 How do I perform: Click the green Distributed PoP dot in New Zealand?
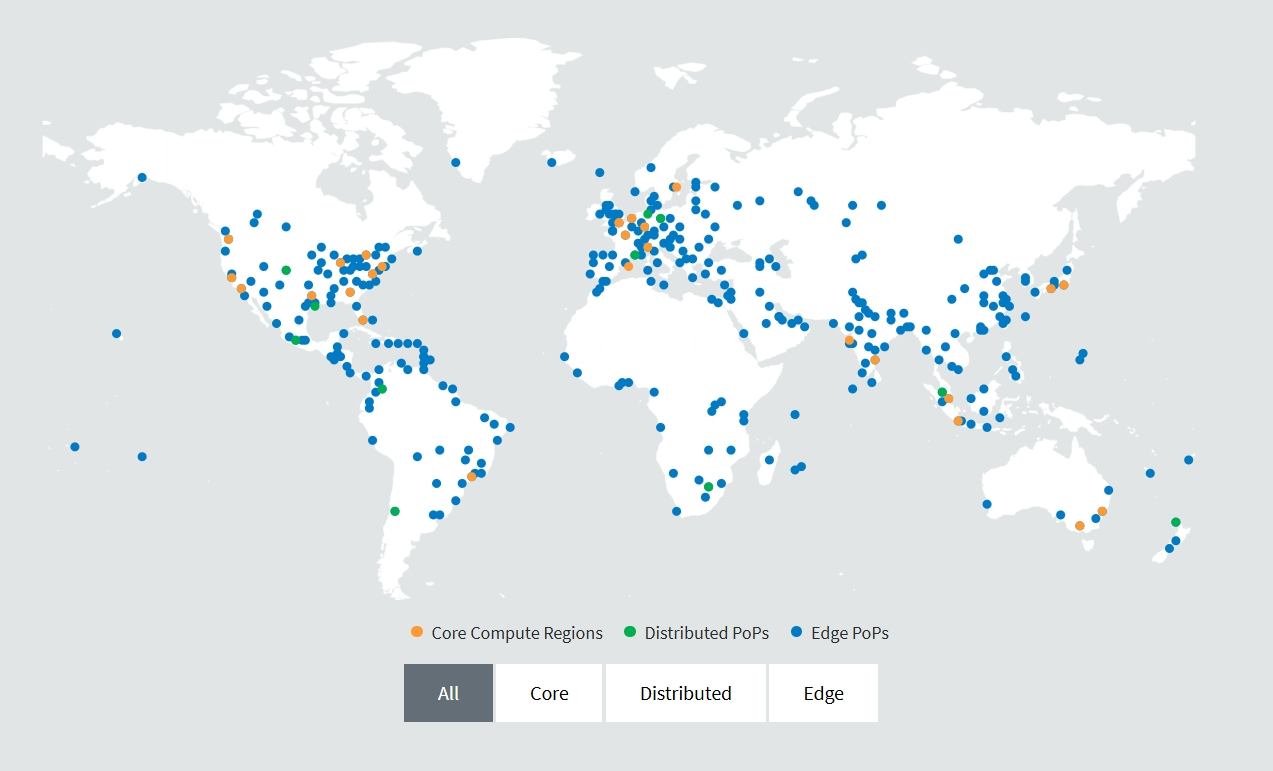coord(1176,522)
